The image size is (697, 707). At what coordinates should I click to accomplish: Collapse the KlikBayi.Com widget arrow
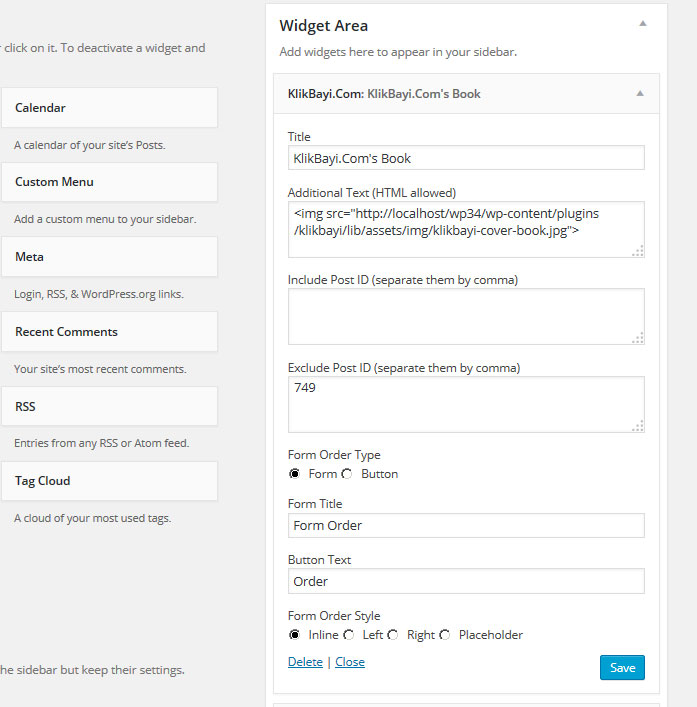pyautogui.click(x=640, y=93)
